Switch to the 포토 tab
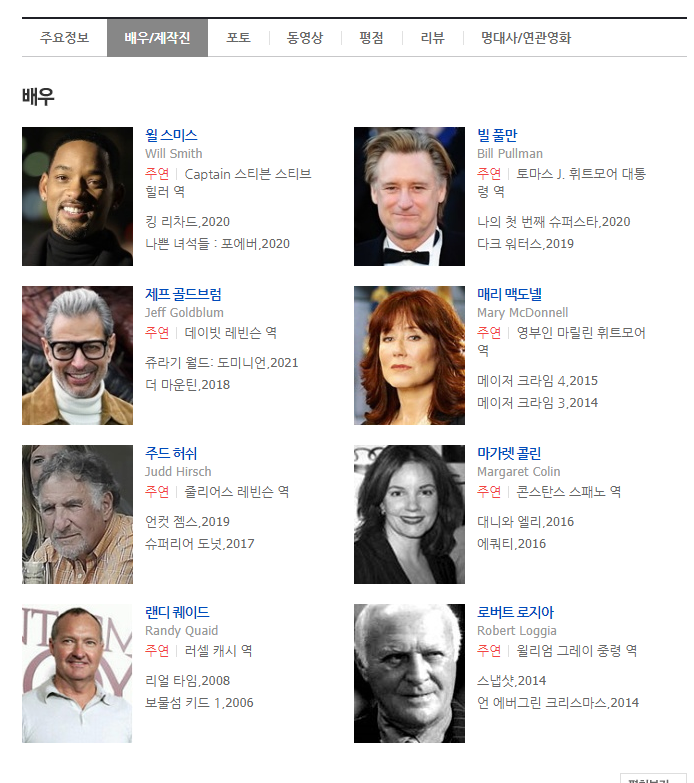Screen dimensions: 694x783 pyautogui.click(x=238, y=37)
